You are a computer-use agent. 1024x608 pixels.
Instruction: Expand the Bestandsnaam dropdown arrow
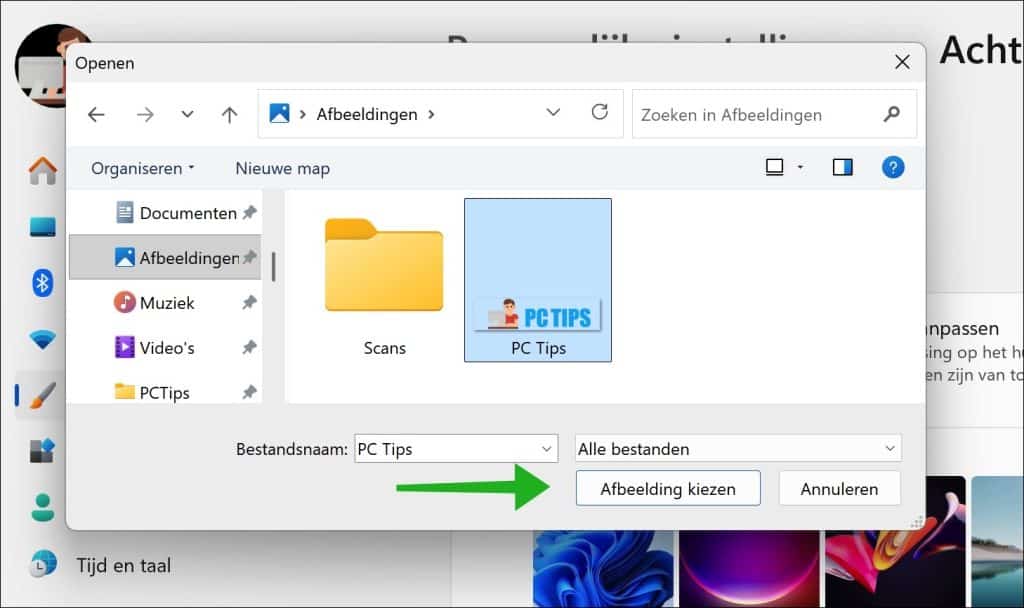(x=545, y=448)
